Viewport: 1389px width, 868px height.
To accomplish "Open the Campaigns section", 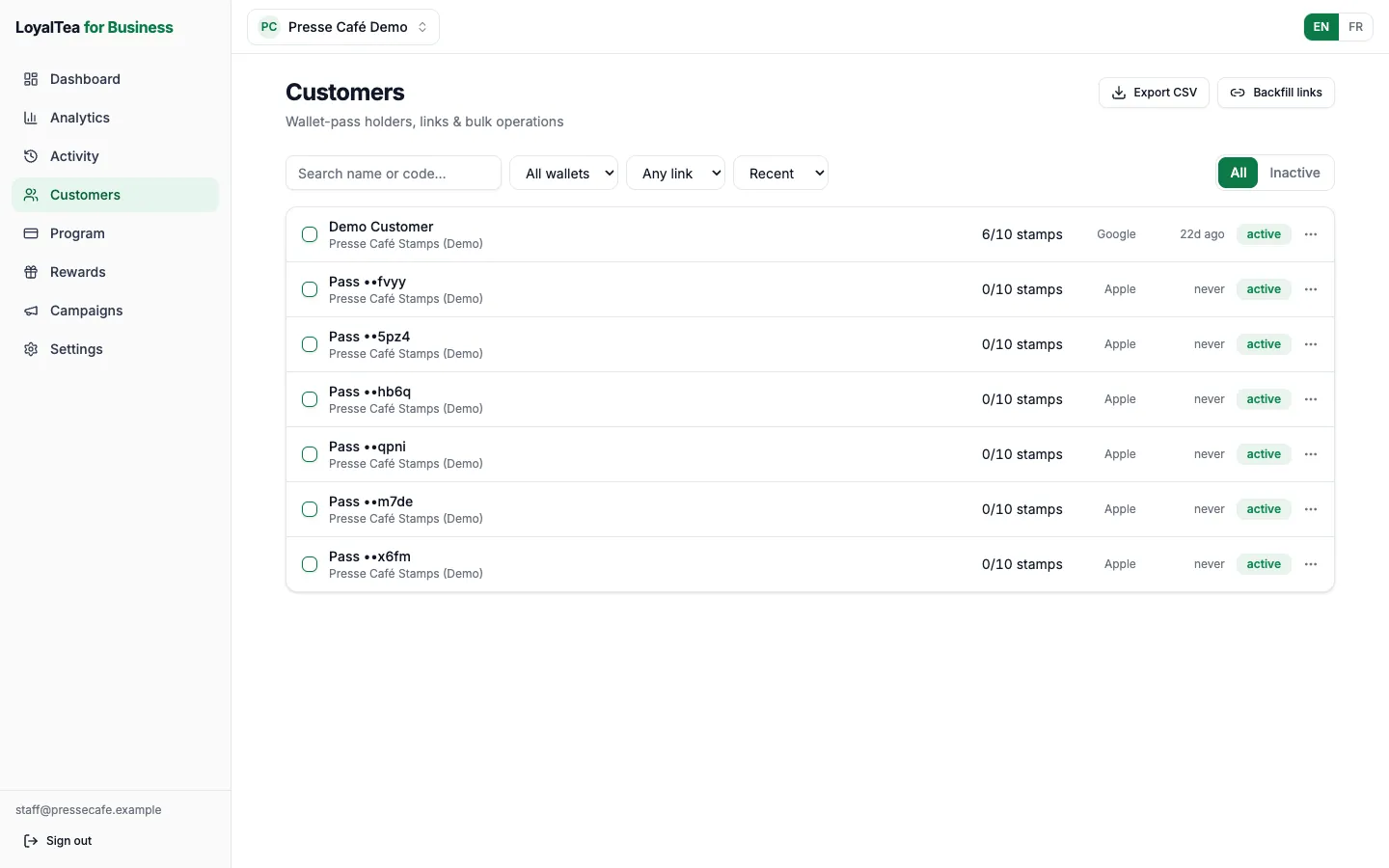I will point(116,311).
